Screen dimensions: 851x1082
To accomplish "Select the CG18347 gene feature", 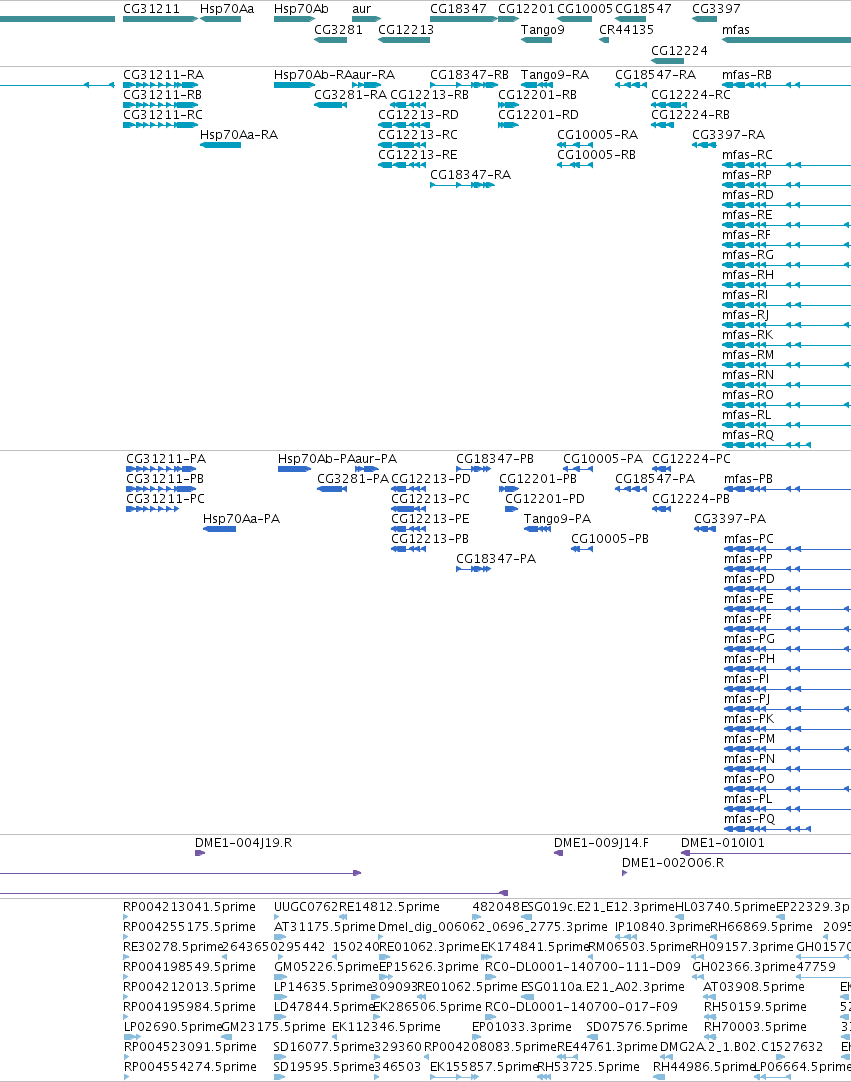I will point(463,19).
